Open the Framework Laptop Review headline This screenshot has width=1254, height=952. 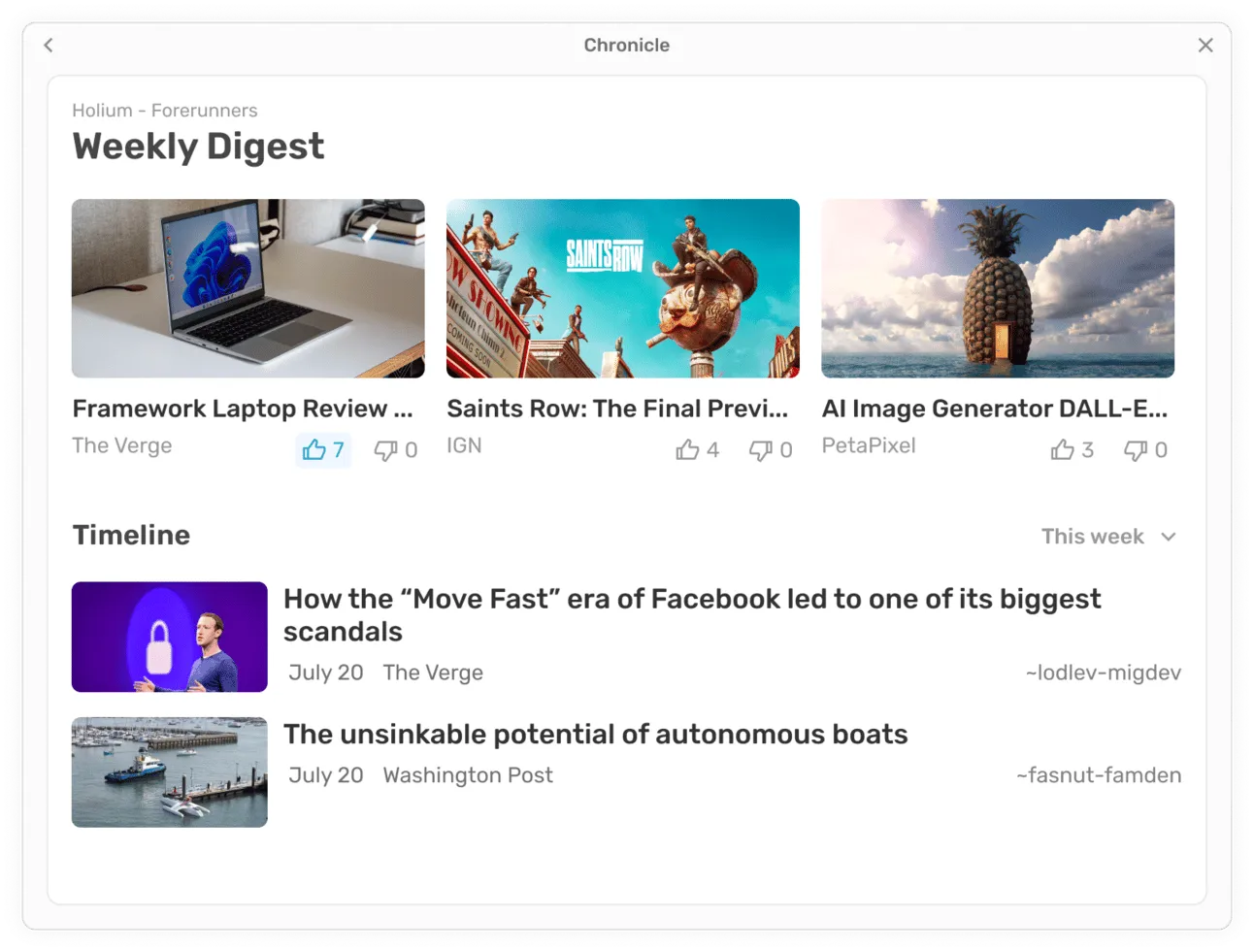point(243,409)
